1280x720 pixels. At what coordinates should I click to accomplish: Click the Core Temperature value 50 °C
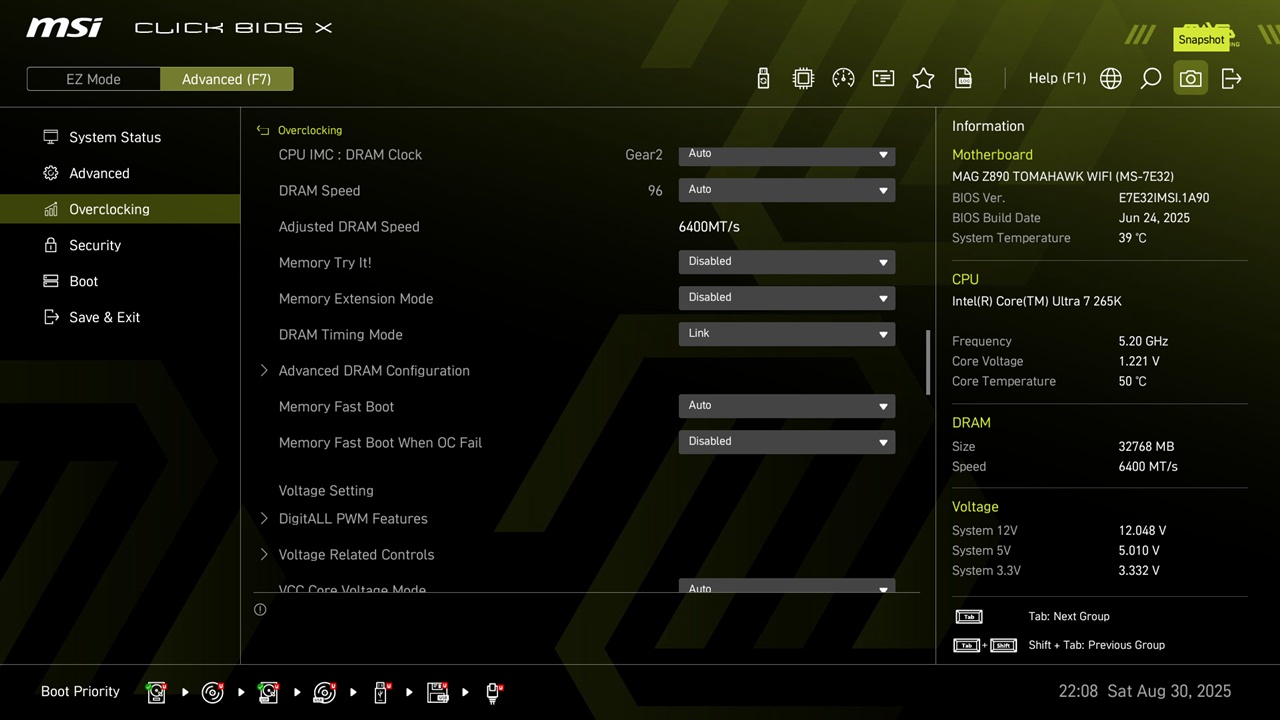point(1132,381)
